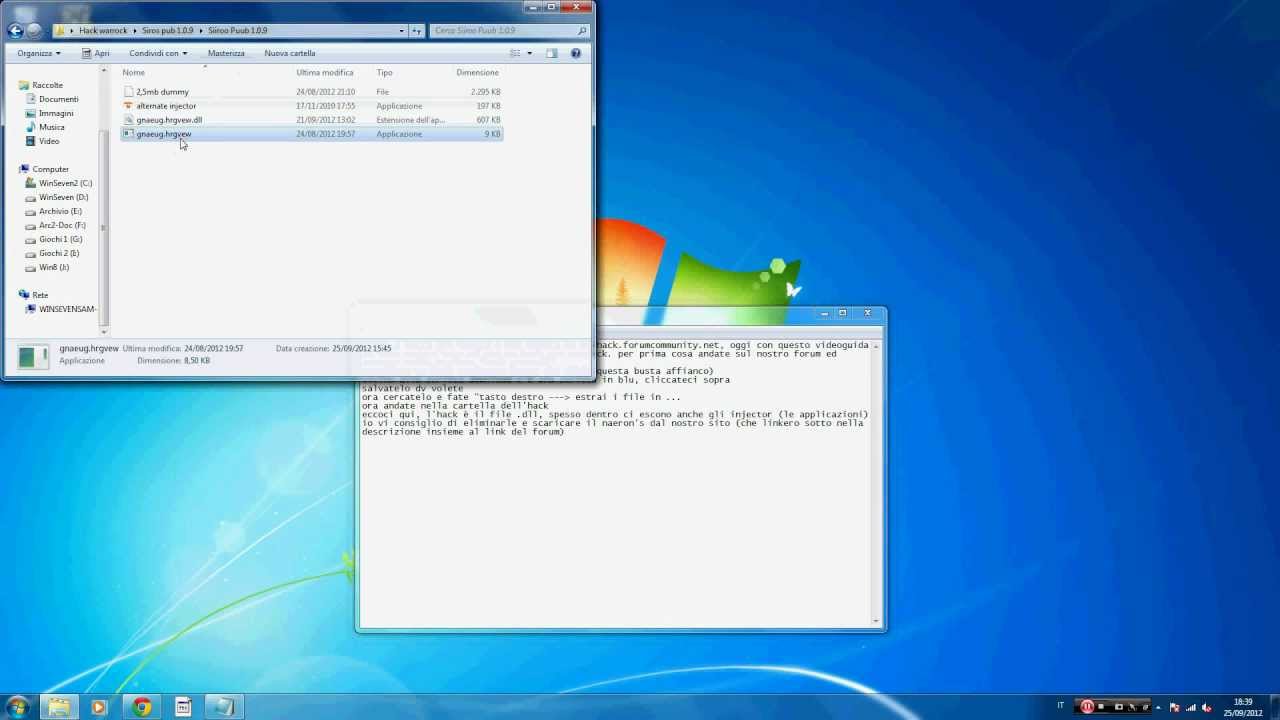The height and width of the screenshot is (720, 1280).
Task: Click the search magnifier icon in Explorer
Action: pos(582,31)
